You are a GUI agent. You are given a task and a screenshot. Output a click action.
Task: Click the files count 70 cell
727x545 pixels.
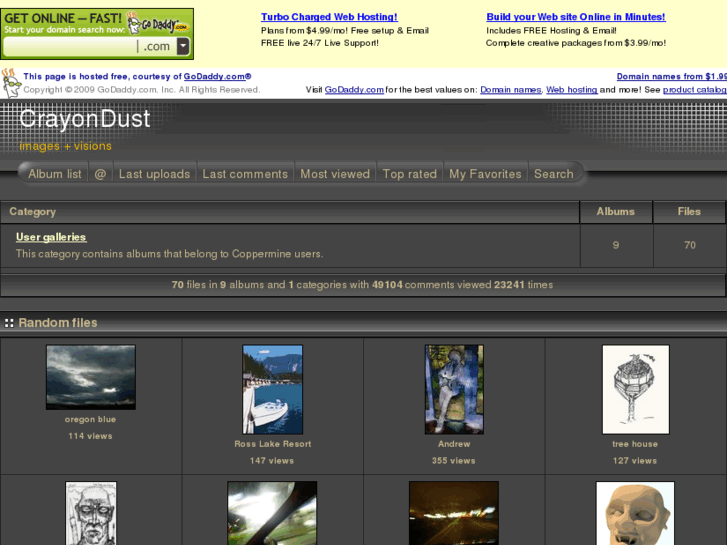coord(690,245)
